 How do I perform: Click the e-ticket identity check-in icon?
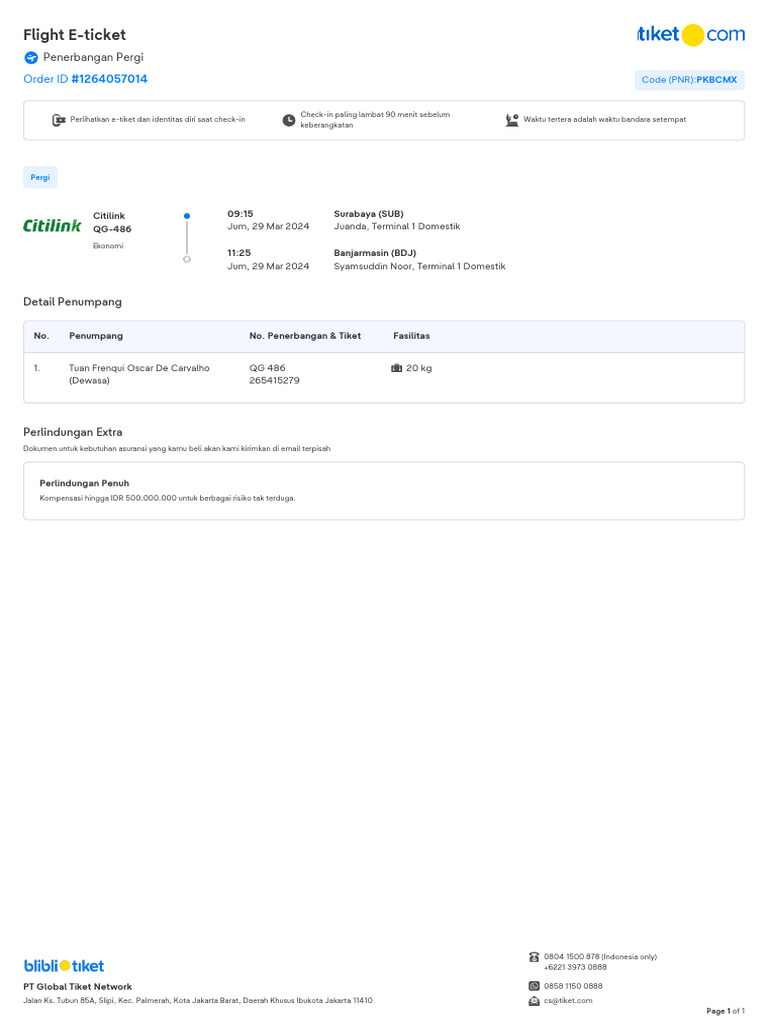(x=59, y=120)
